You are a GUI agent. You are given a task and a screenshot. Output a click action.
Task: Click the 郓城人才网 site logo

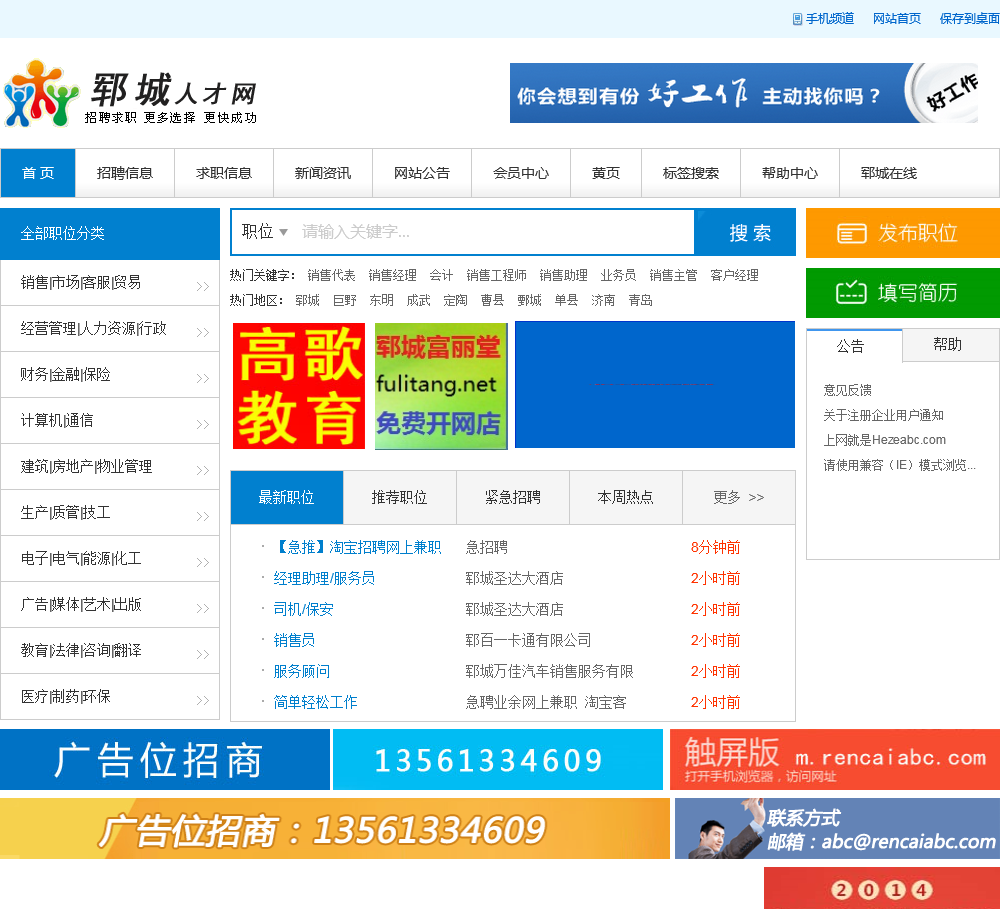pyautogui.click(x=131, y=94)
